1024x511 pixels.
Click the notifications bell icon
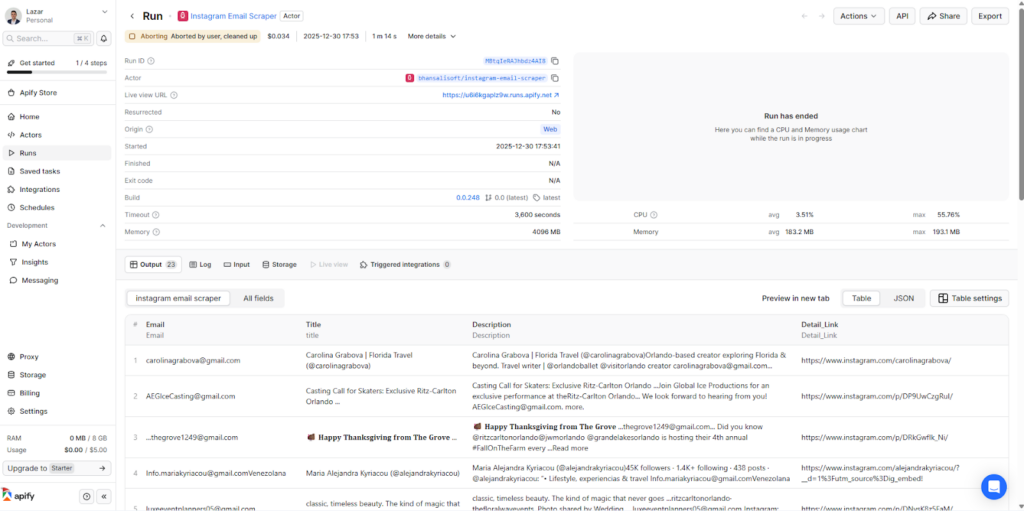(x=103, y=38)
